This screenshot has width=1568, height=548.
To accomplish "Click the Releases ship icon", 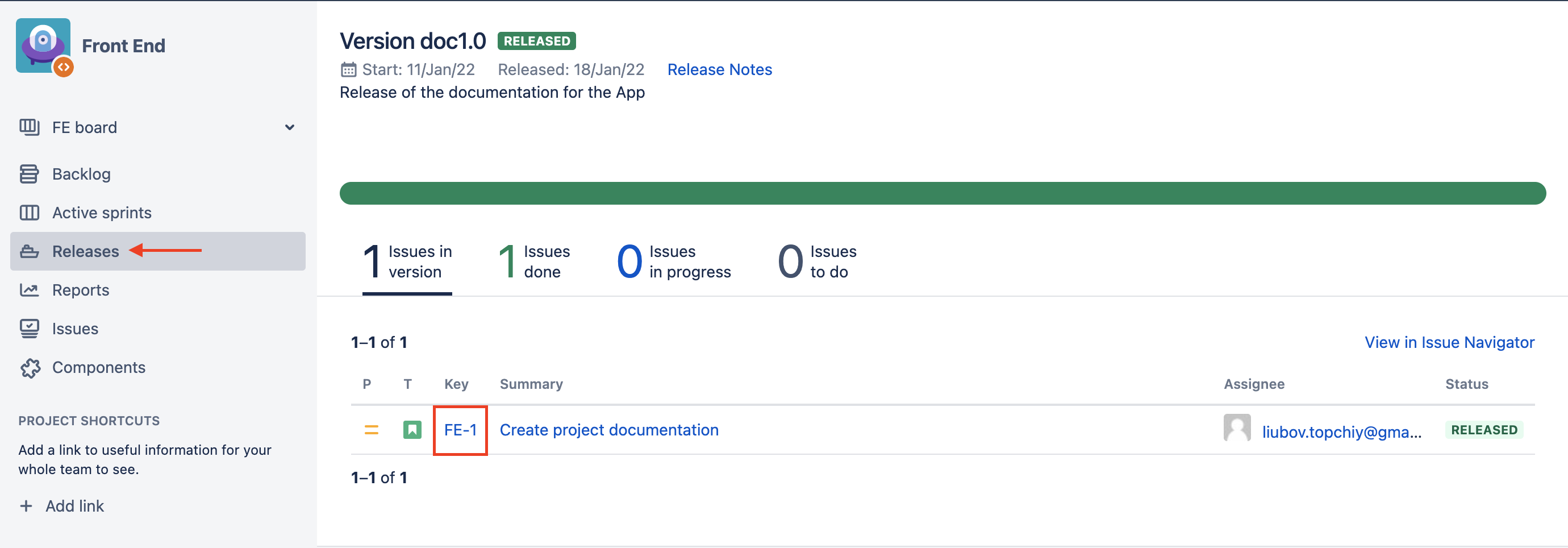I will pyautogui.click(x=29, y=251).
